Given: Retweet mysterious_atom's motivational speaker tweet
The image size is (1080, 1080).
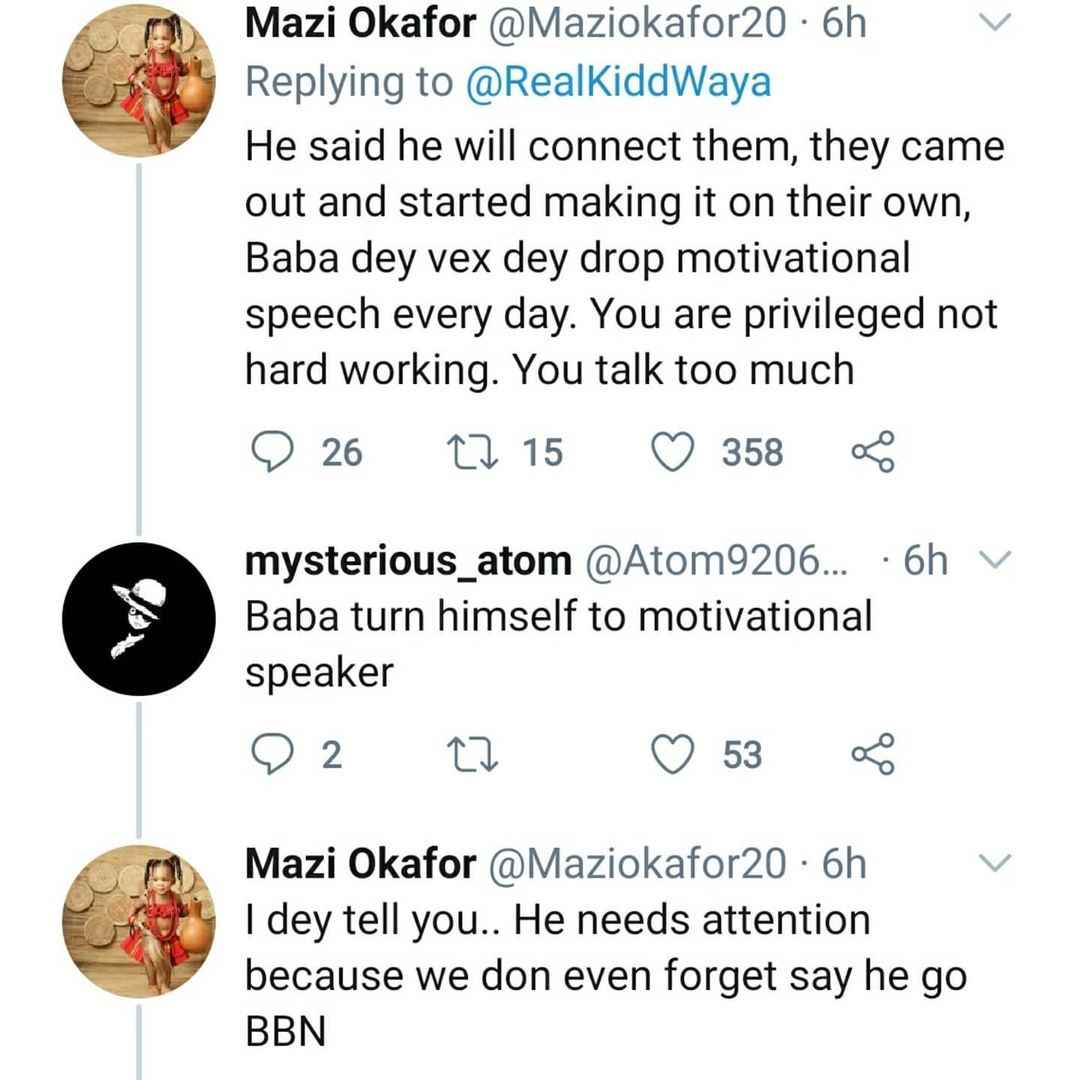Looking at the screenshot, I should click(x=472, y=754).
